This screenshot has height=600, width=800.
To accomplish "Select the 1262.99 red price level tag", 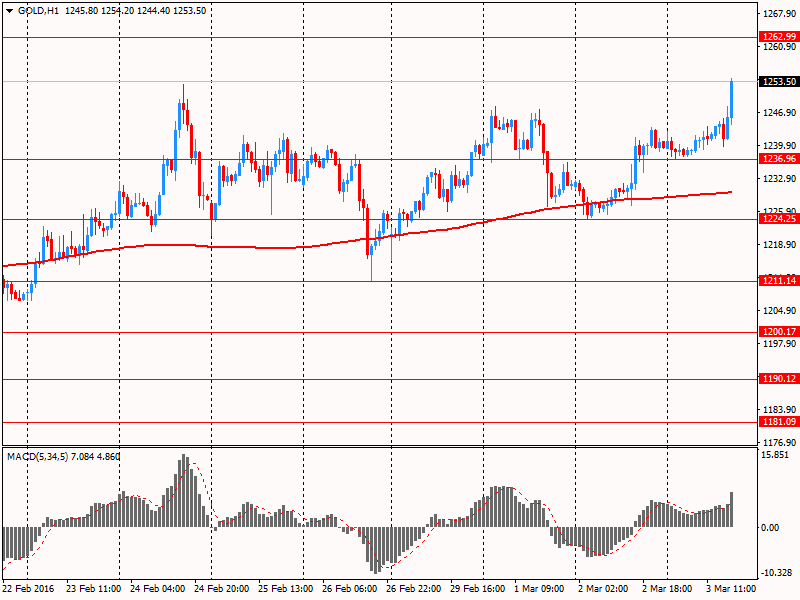I will point(777,37).
